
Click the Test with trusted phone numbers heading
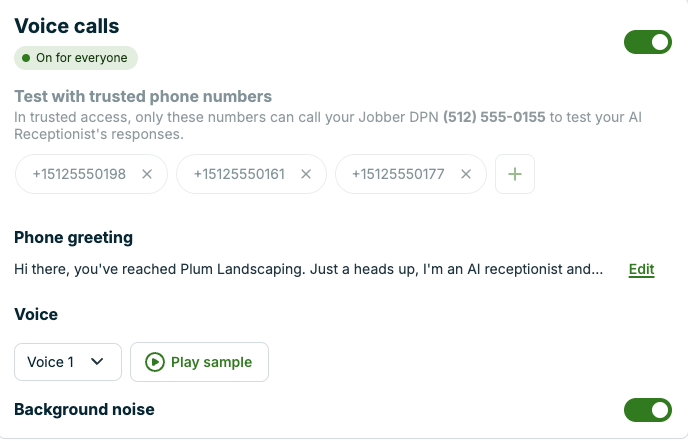142,97
